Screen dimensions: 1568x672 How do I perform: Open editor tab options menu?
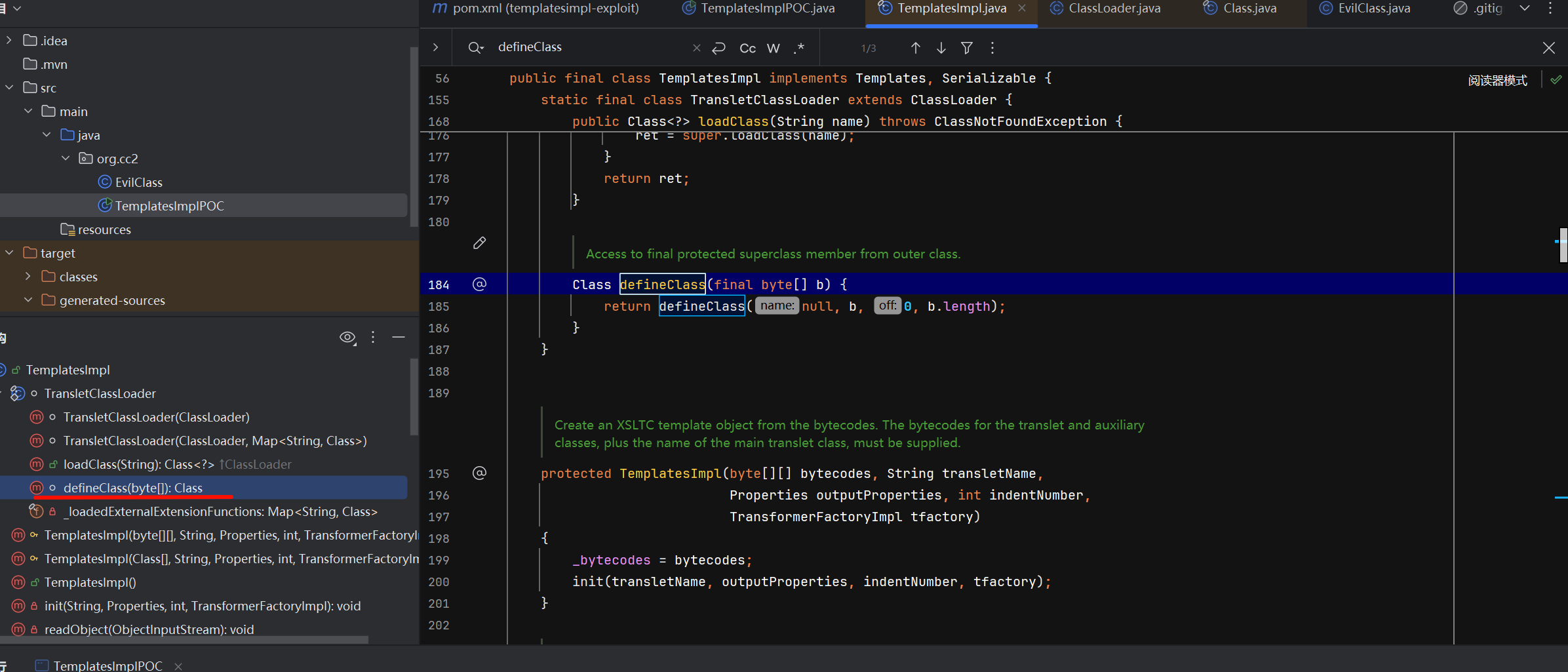tap(1550, 9)
